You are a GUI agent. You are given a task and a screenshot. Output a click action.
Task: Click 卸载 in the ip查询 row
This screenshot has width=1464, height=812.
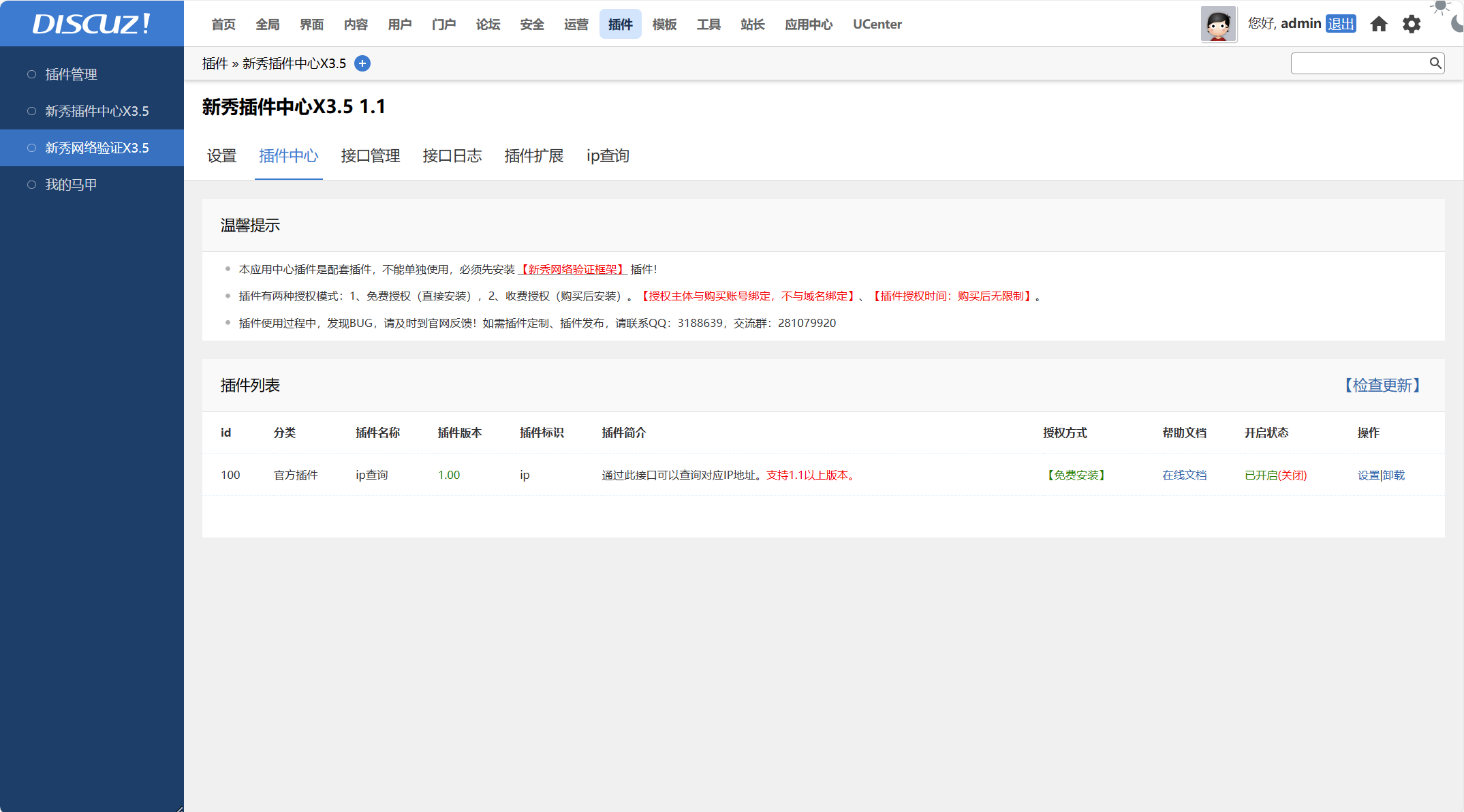click(x=1394, y=475)
